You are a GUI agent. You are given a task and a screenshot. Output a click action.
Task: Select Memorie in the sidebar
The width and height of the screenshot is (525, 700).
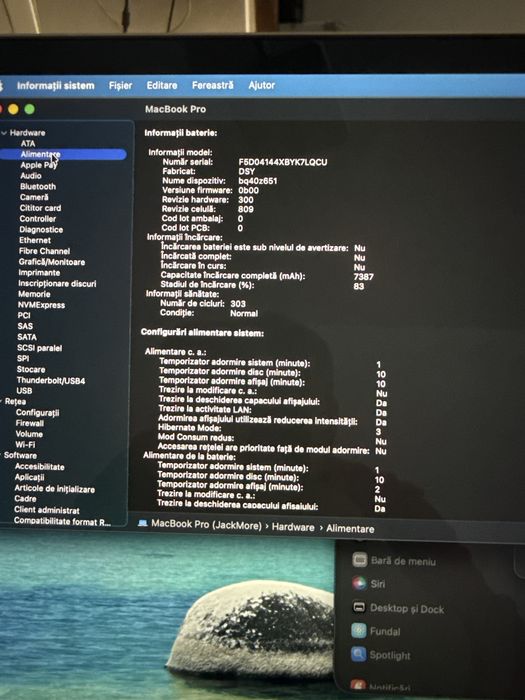(x=34, y=294)
